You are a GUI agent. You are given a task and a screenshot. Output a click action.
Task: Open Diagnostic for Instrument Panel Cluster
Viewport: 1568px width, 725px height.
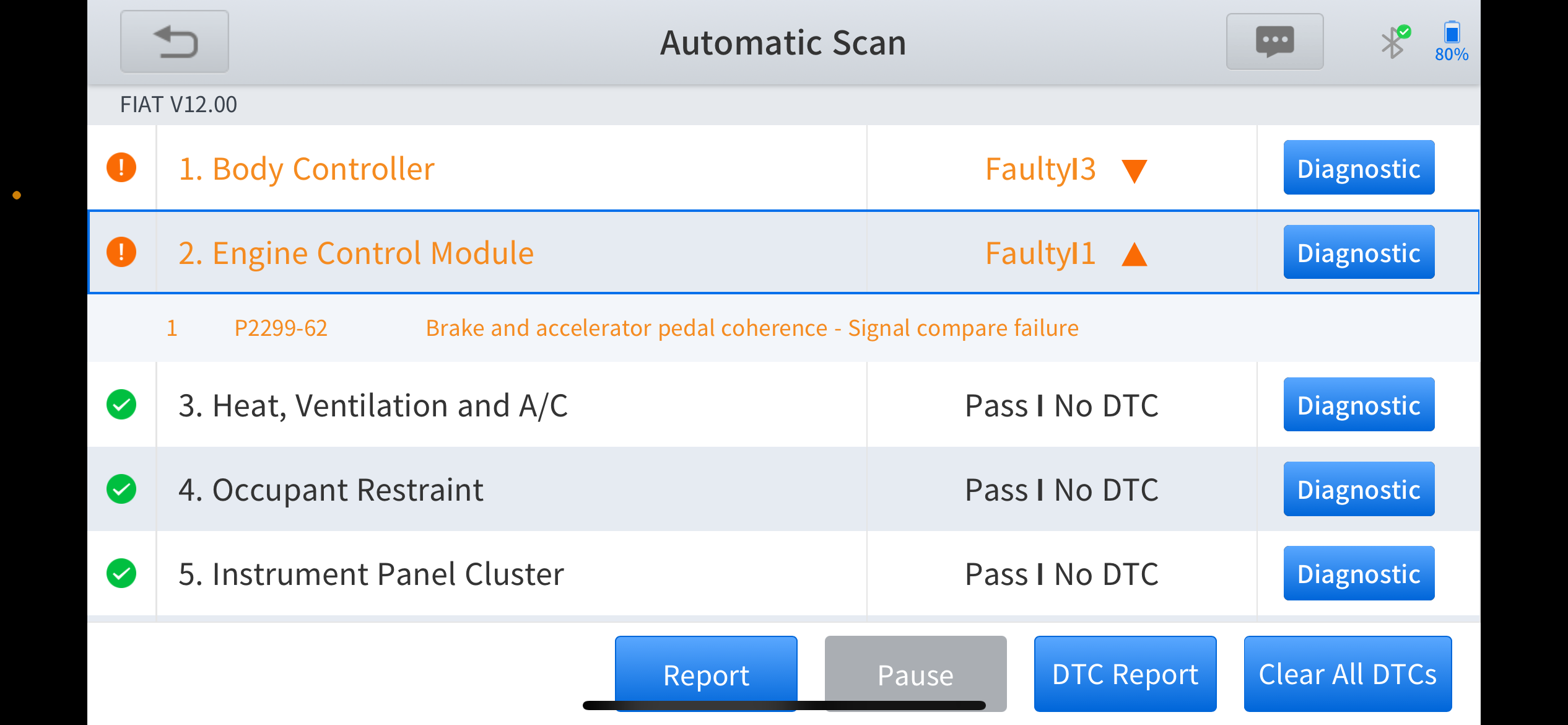[x=1359, y=573]
